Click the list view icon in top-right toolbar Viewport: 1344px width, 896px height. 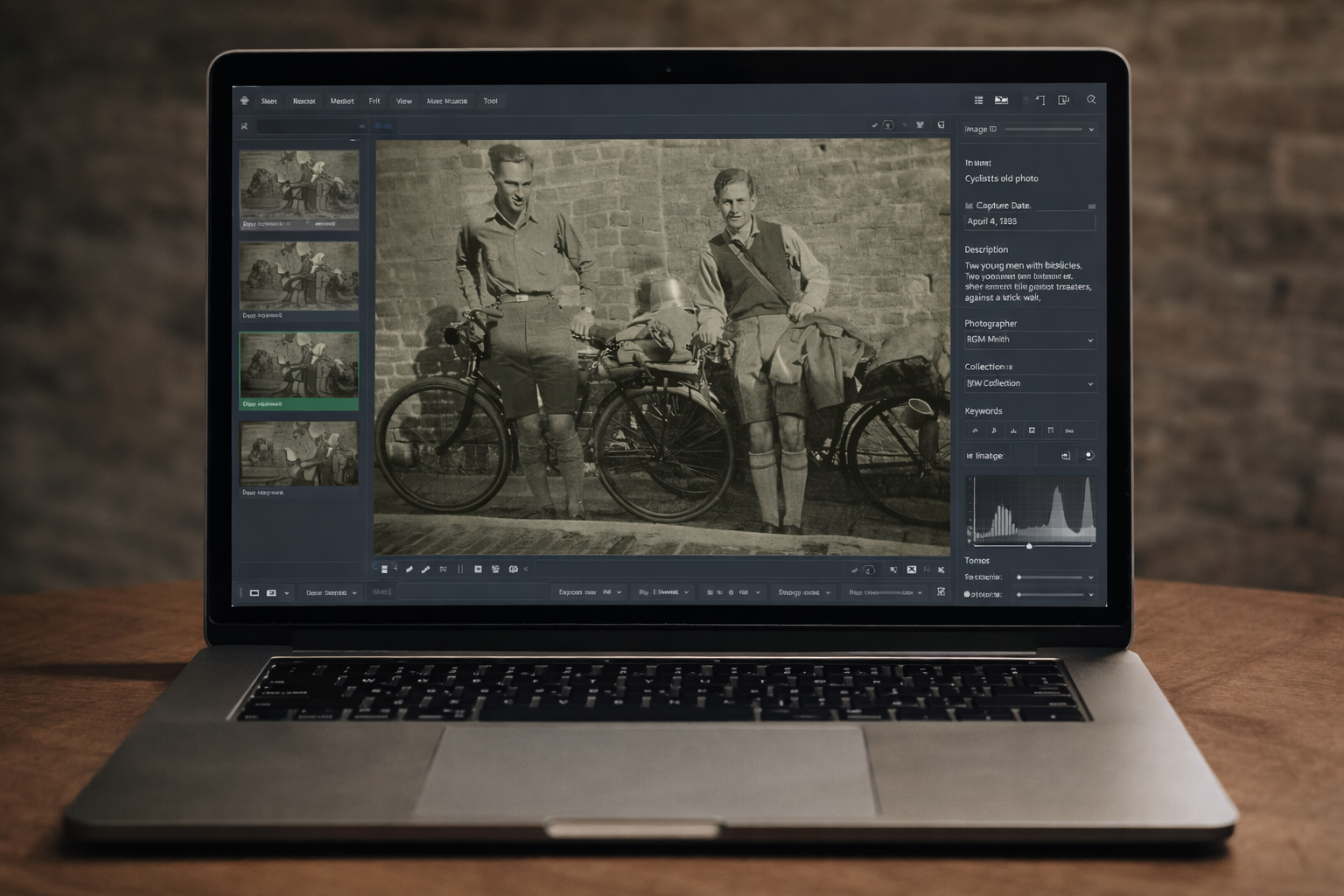[978, 101]
